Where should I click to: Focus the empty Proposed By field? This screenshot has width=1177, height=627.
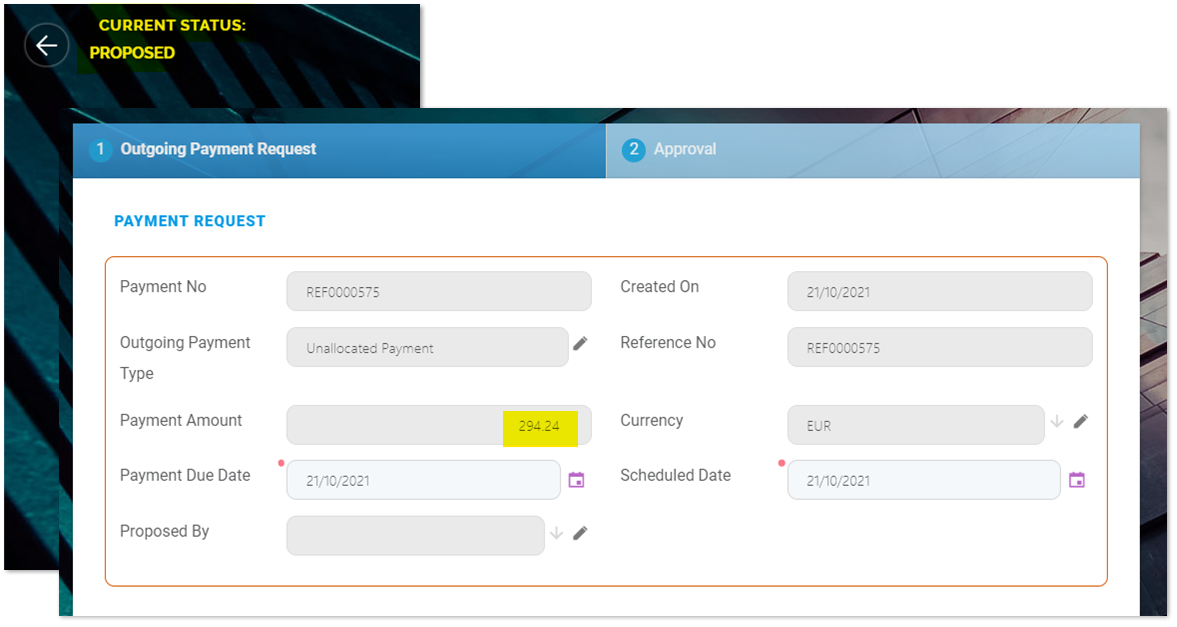tap(415, 535)
